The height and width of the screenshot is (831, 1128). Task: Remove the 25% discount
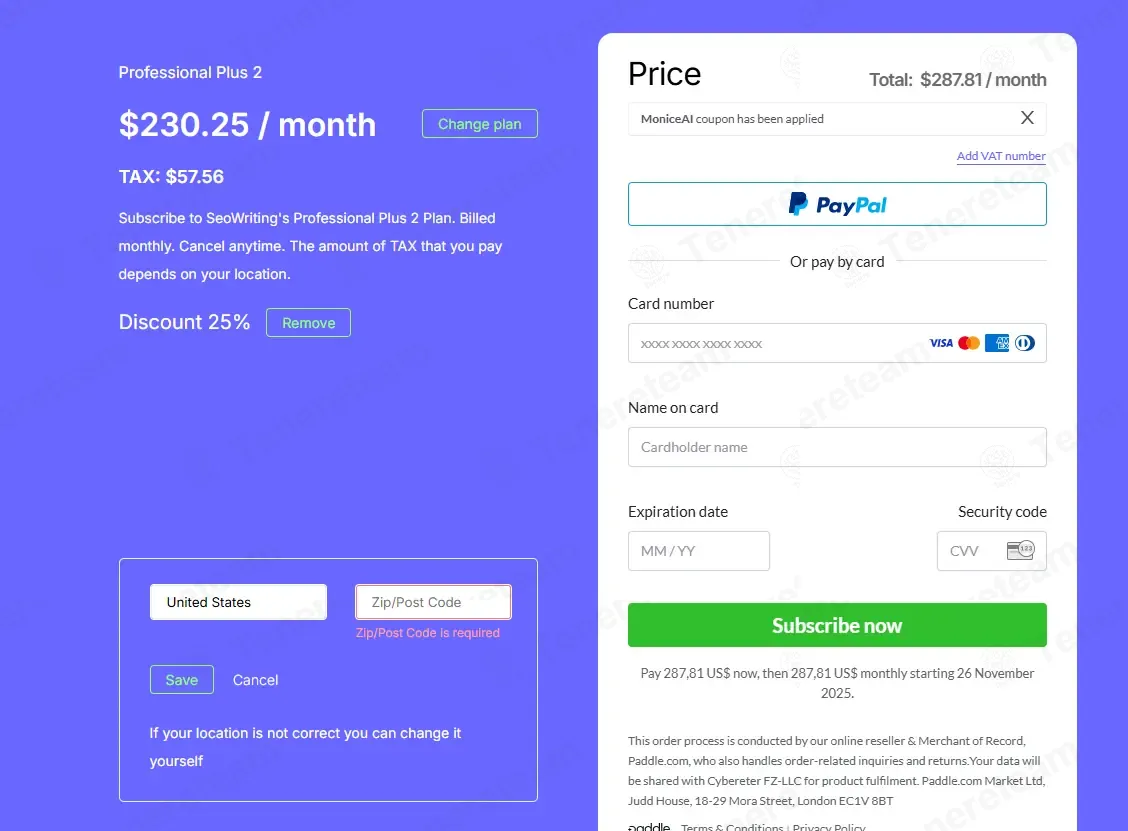coord(308,323)
